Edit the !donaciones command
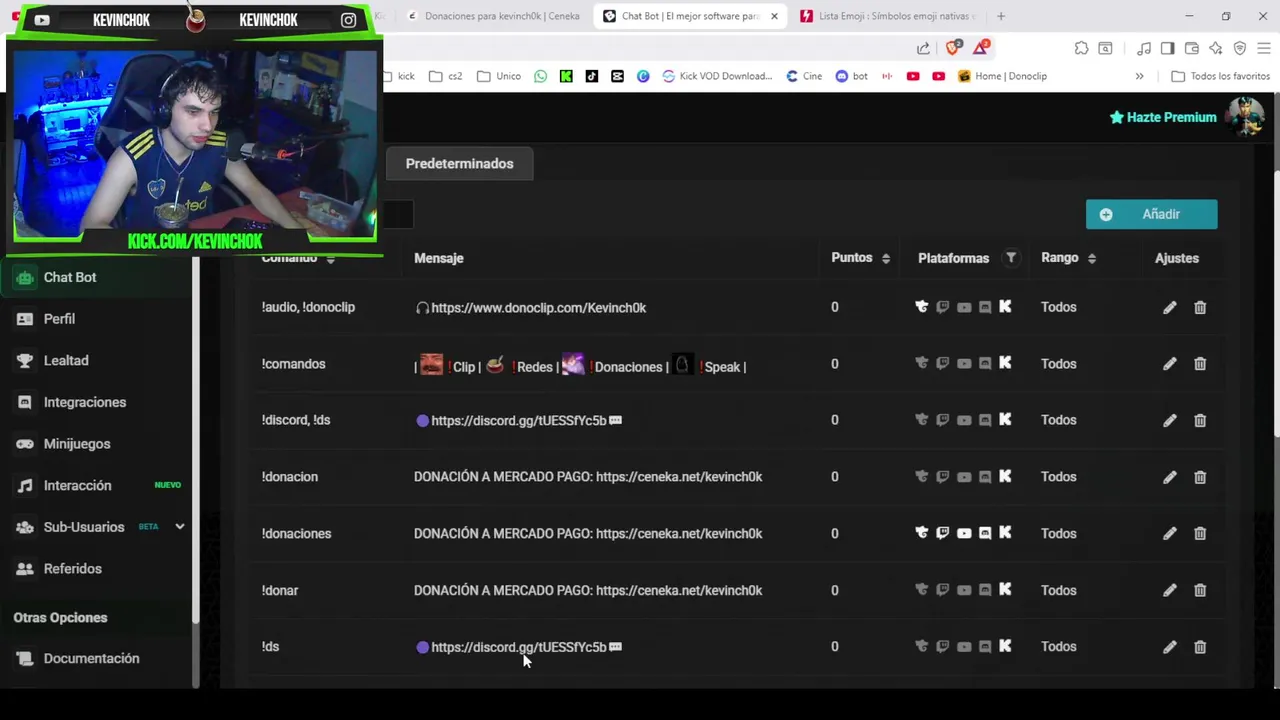 pos(1169,534)
